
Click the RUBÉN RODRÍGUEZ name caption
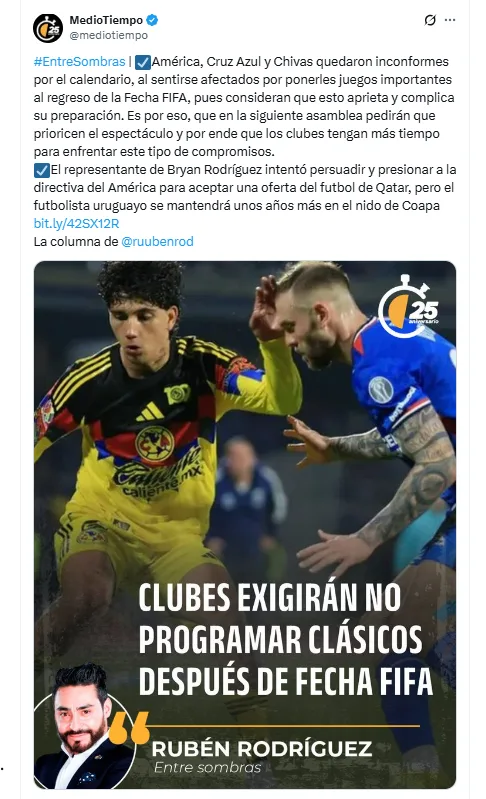coord(262,749)
